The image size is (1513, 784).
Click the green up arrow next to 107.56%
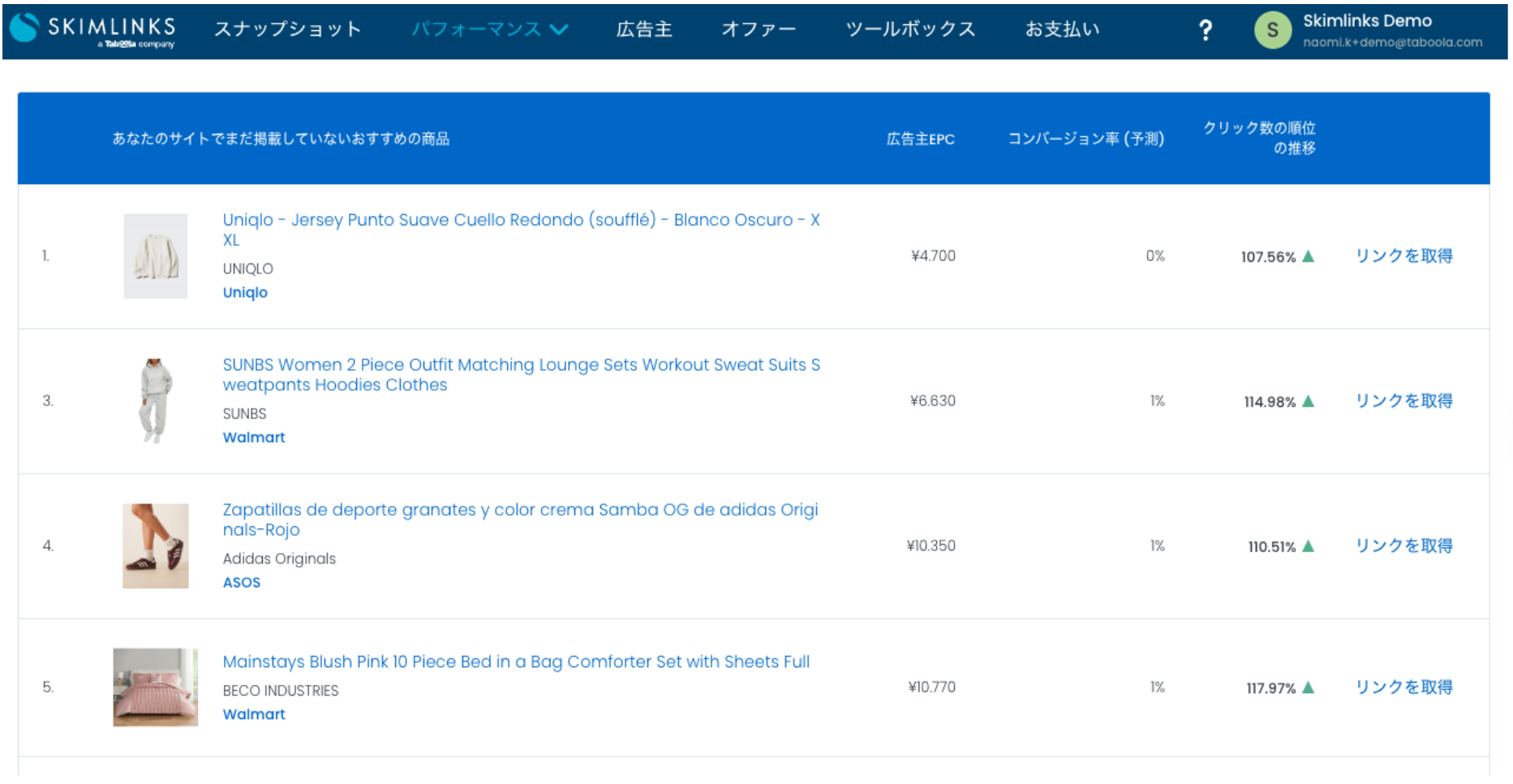coord(1308,255)
